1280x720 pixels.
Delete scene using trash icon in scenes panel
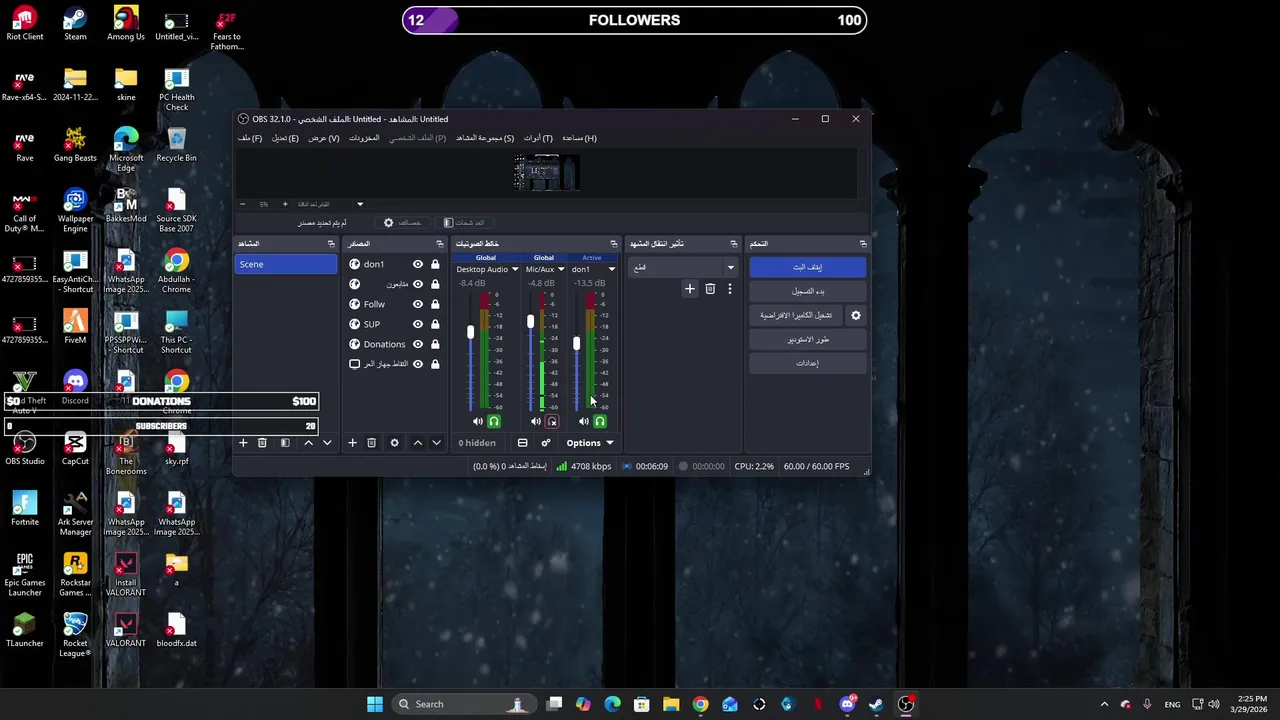[x=262, y=443]
